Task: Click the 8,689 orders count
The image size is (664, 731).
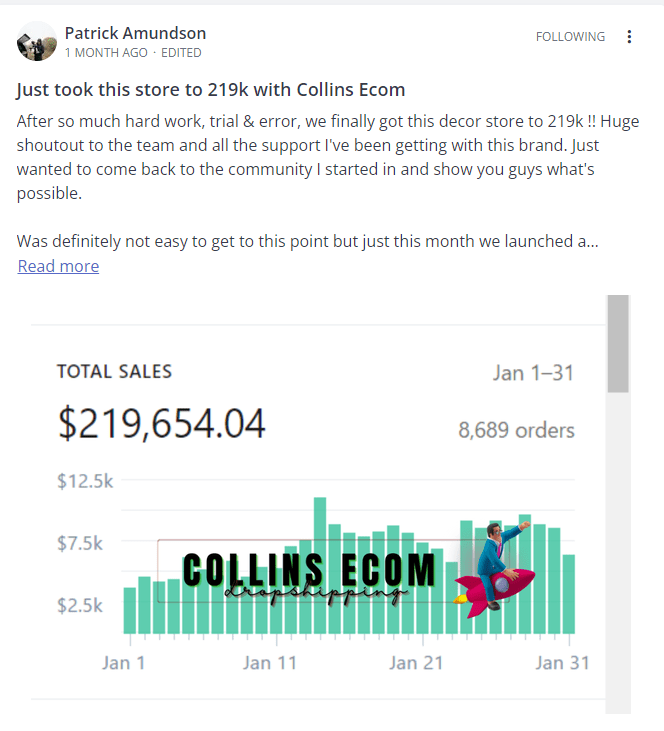Action: tap(516, 431)
